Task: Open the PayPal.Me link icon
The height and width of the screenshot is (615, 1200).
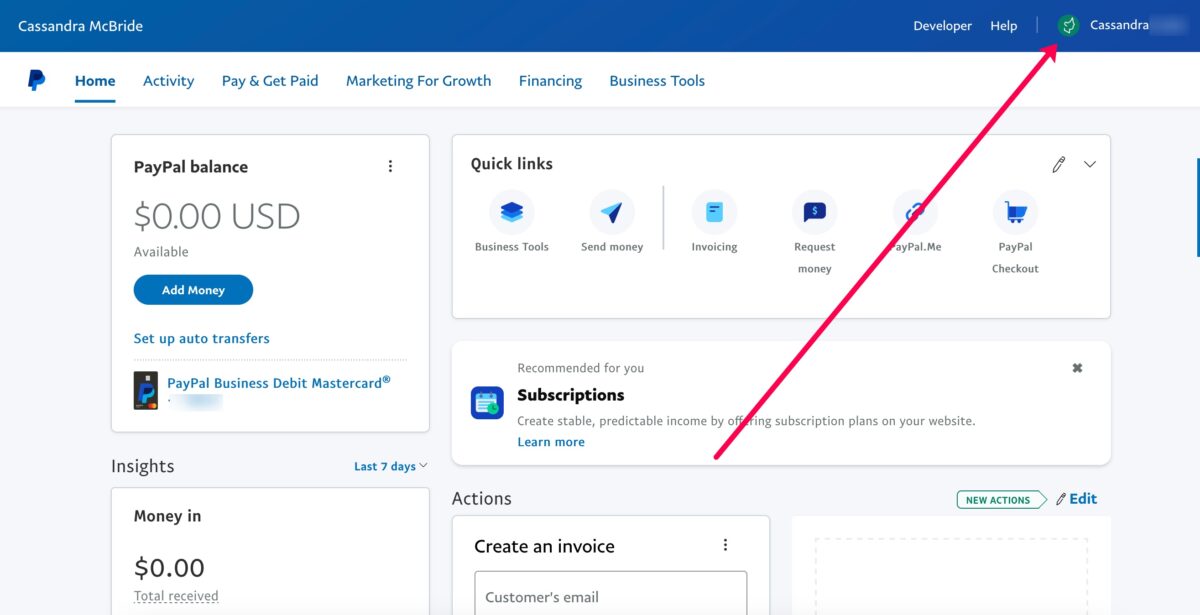Action: (x=915, y=212)
